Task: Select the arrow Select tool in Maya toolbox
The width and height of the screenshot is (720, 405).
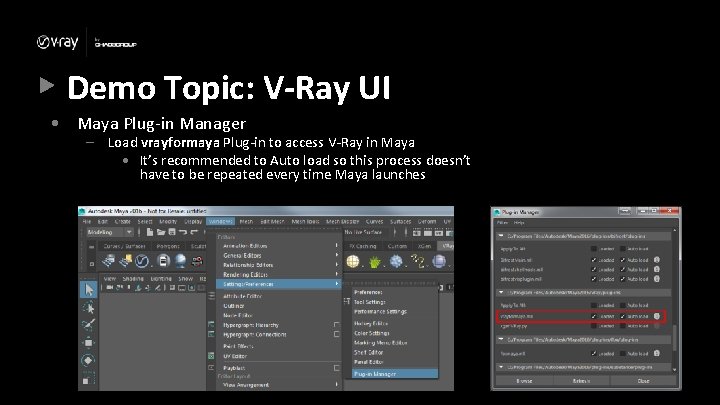Action: pyautogui.click(x=89, y=289)
